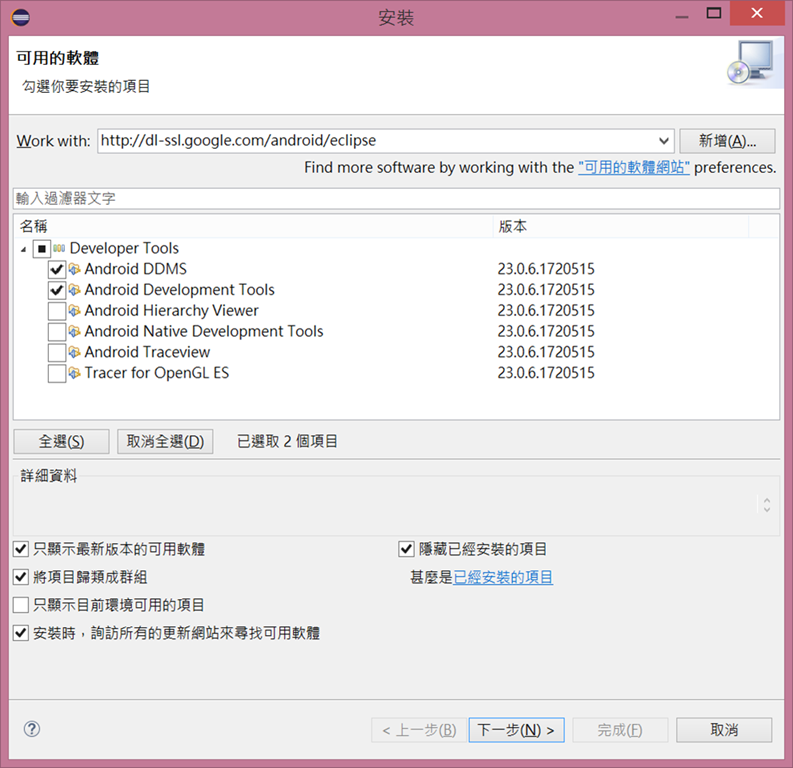Uncheck Android Development Tools checkbox
Viewport: 793px width, 768px height.
[x=57, y=290]
